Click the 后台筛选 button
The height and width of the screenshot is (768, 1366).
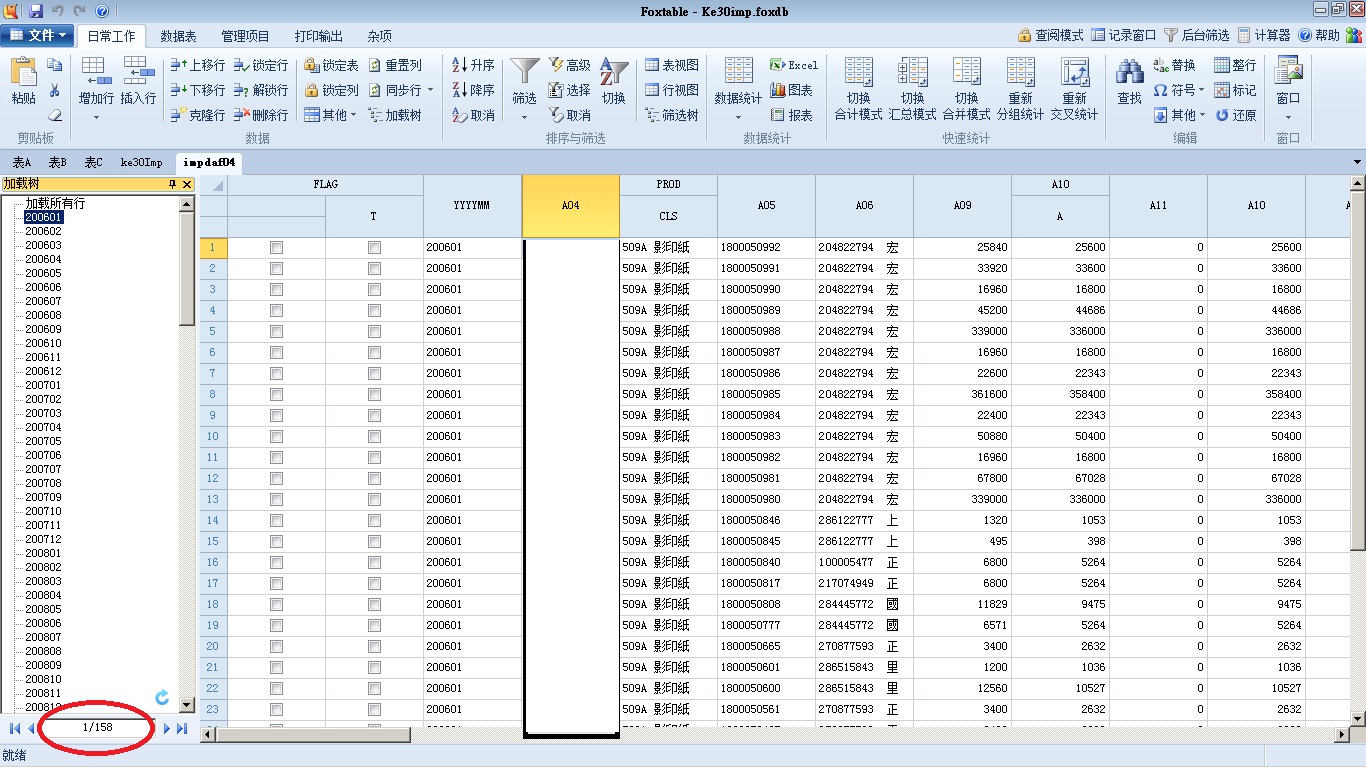point(1196,35)
